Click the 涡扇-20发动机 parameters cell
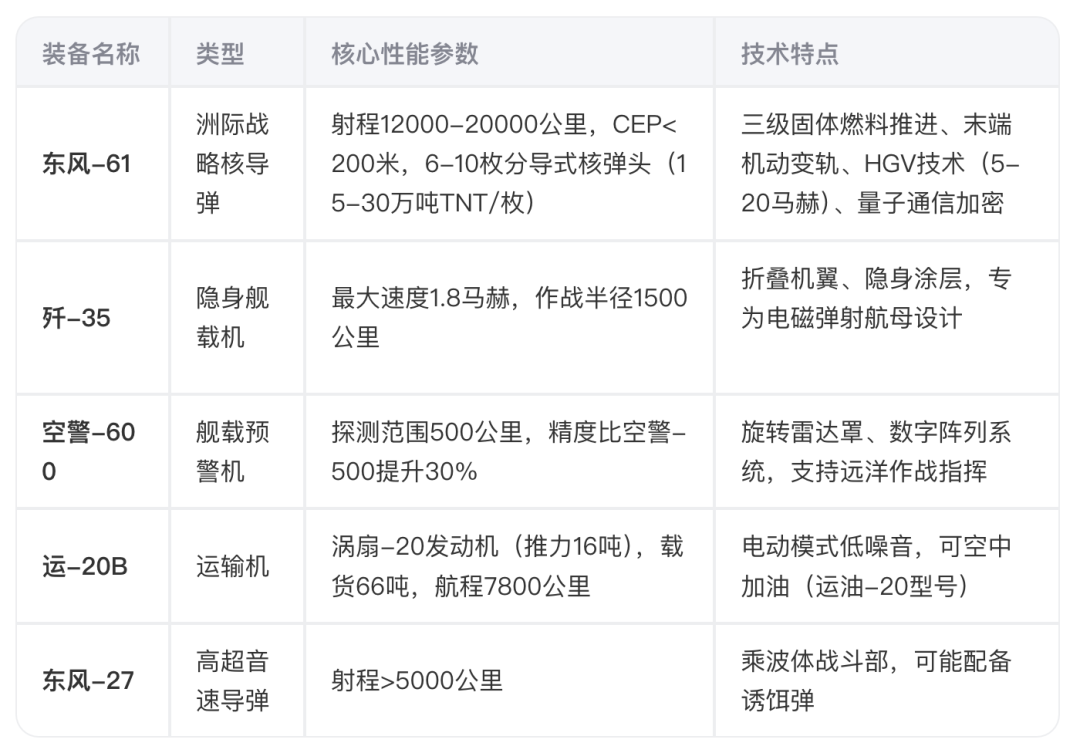Image resolution: width=1080 pixels, height=753 pixels. tap(509, 566)
